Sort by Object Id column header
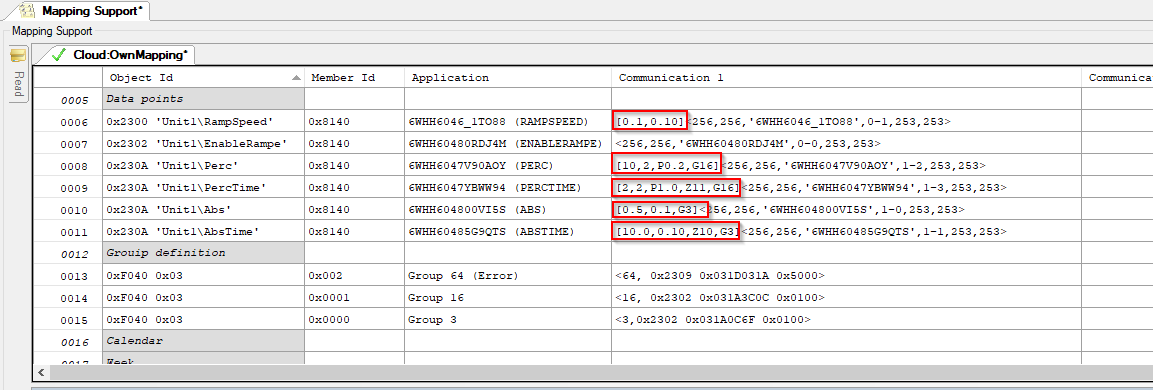The width and height of the screenshot is (1153, 390). coord(203,77)
